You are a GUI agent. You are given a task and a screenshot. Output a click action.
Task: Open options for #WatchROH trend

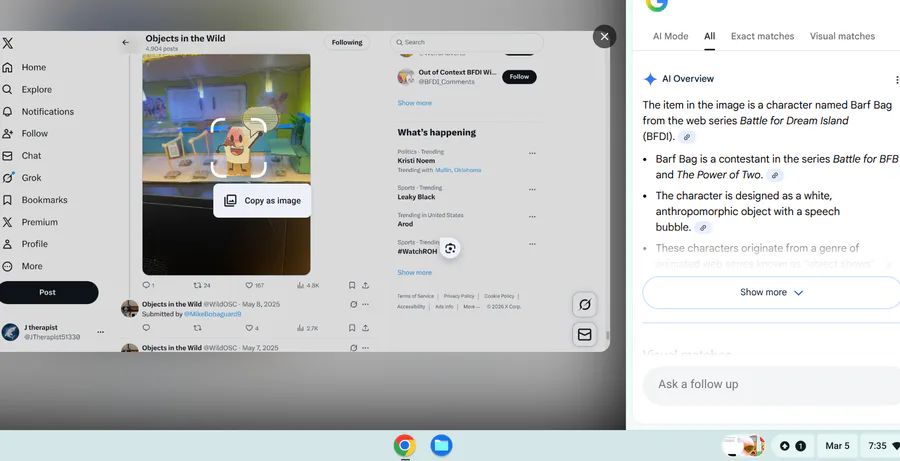(532, 244)
